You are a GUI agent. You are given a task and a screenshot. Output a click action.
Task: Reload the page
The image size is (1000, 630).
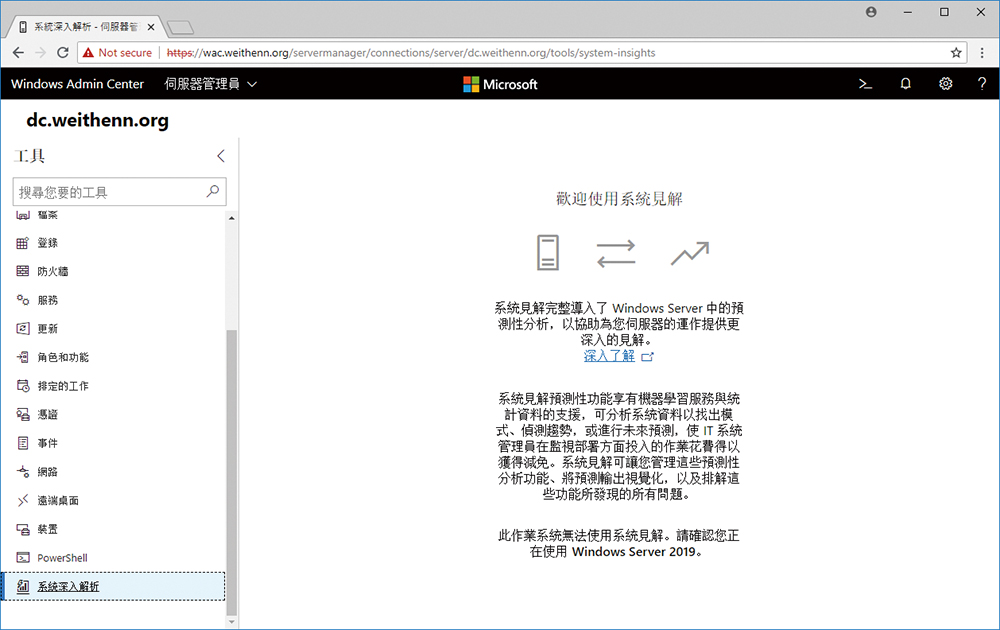(x=62, y=53)
